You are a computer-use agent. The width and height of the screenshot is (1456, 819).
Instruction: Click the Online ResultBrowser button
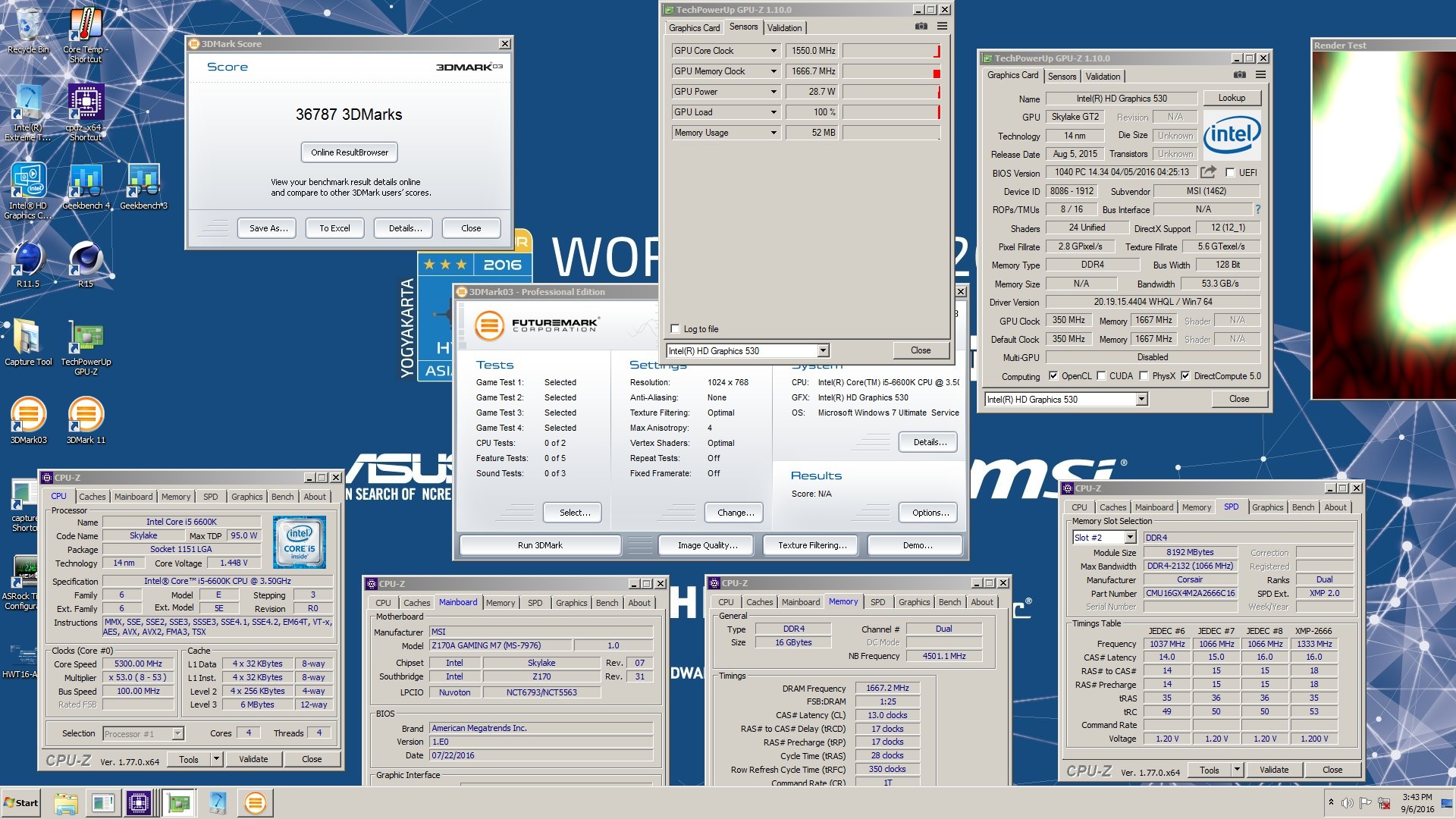point(350,152)
